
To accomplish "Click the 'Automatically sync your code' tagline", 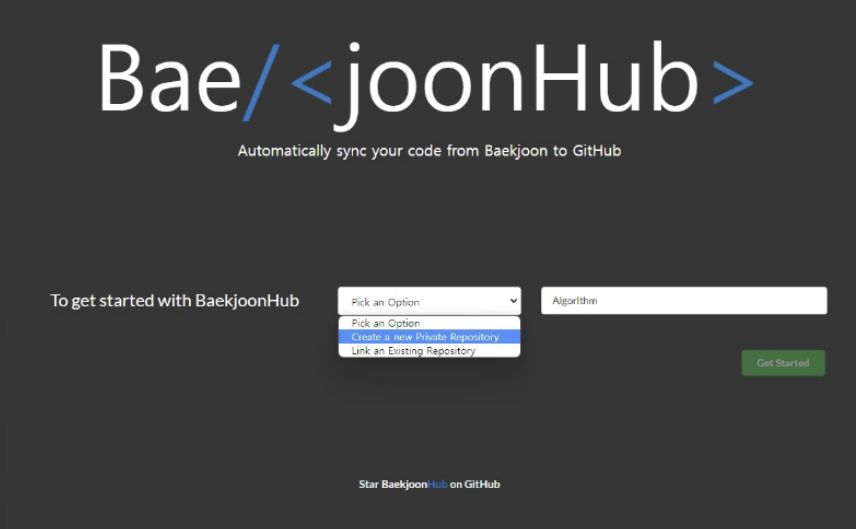I will pyautogui.click(x=429, y=151).
